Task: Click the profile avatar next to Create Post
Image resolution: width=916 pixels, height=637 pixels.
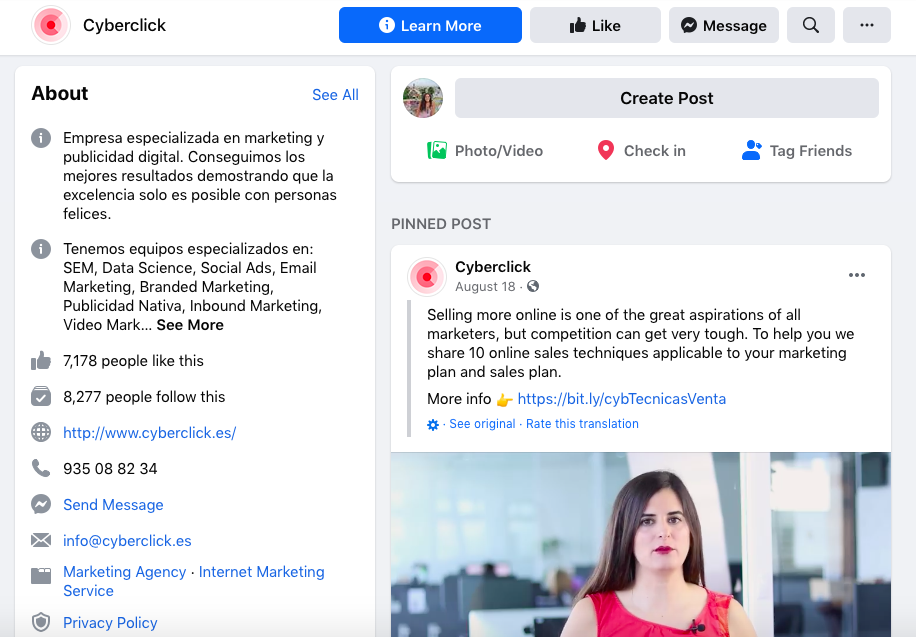Action: [x=422, y=98]
